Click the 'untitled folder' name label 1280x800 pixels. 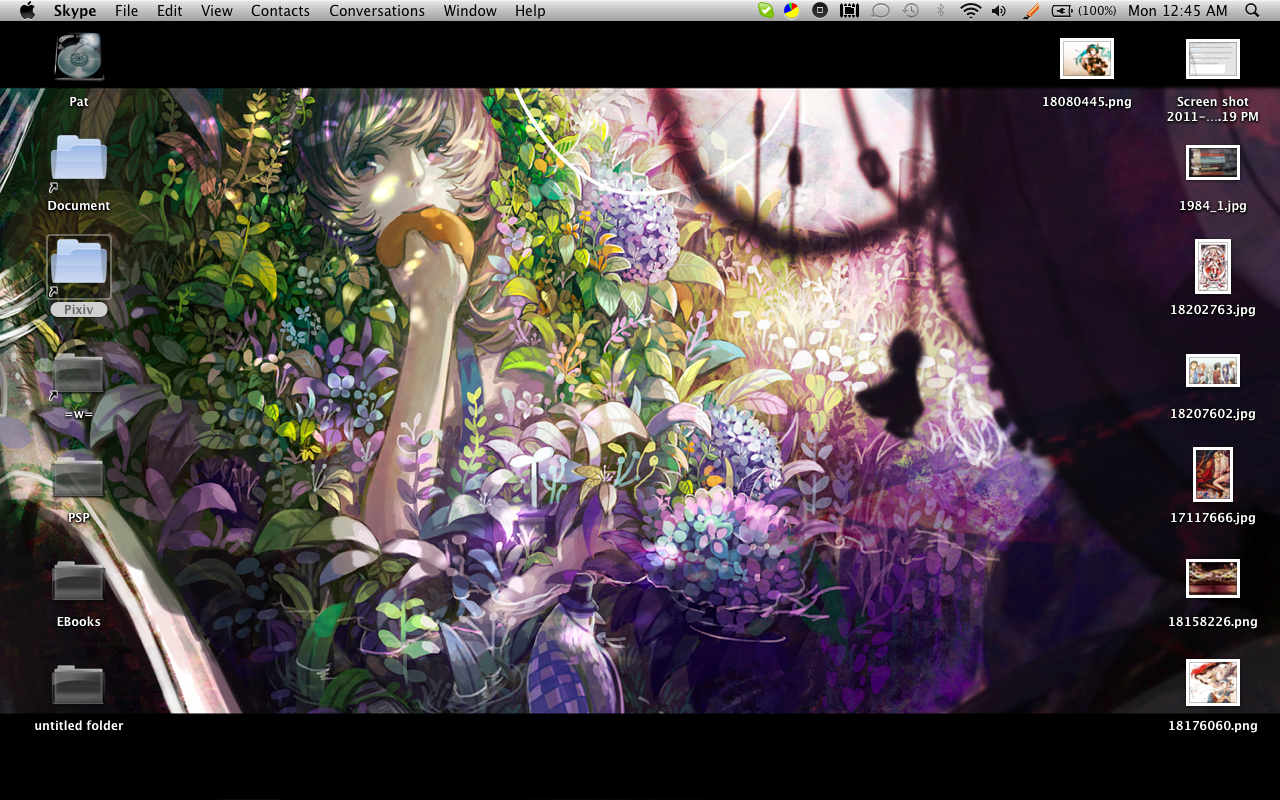(x=79, y=726)
